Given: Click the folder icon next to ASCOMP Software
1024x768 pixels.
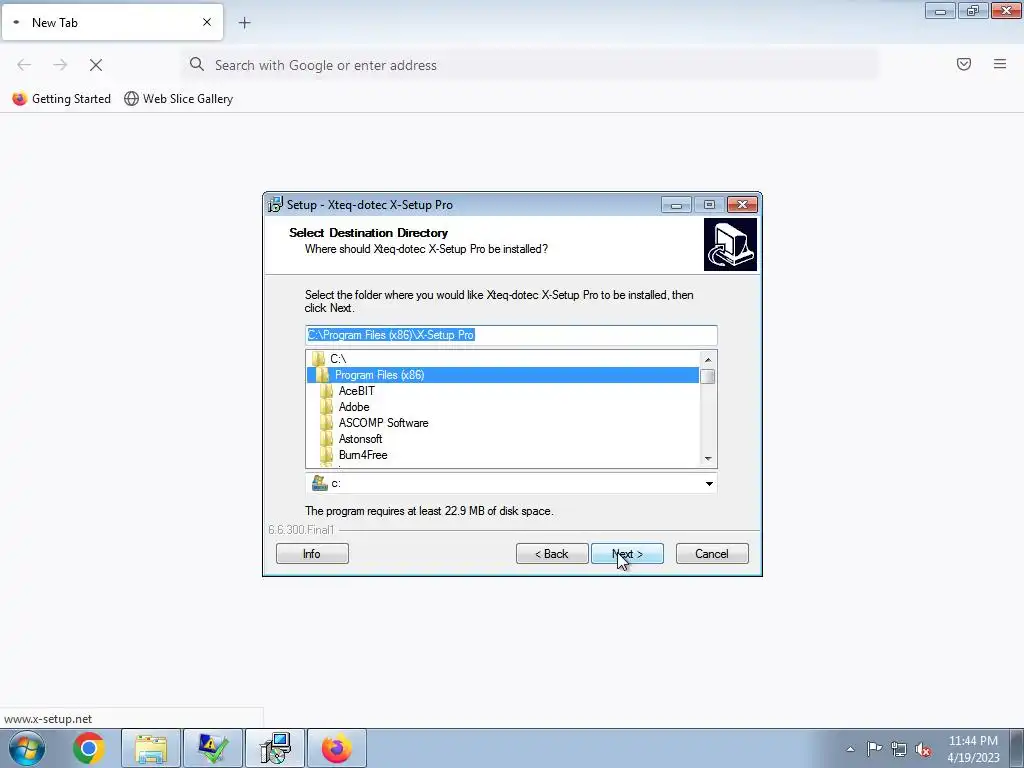Looking at the screenshot, I should click(327, 423).
